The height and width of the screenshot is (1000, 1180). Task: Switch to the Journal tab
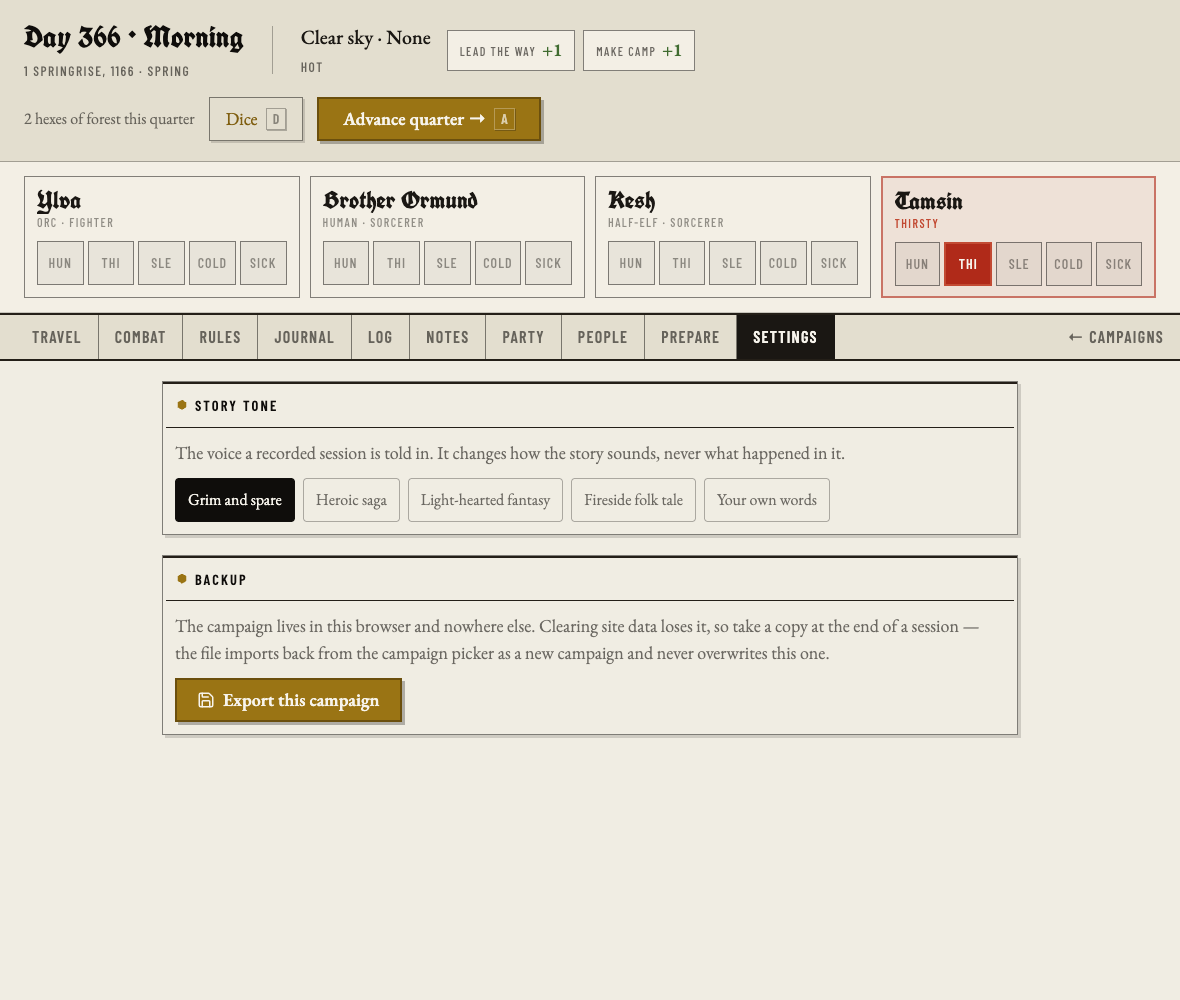(x=304, y=337)
